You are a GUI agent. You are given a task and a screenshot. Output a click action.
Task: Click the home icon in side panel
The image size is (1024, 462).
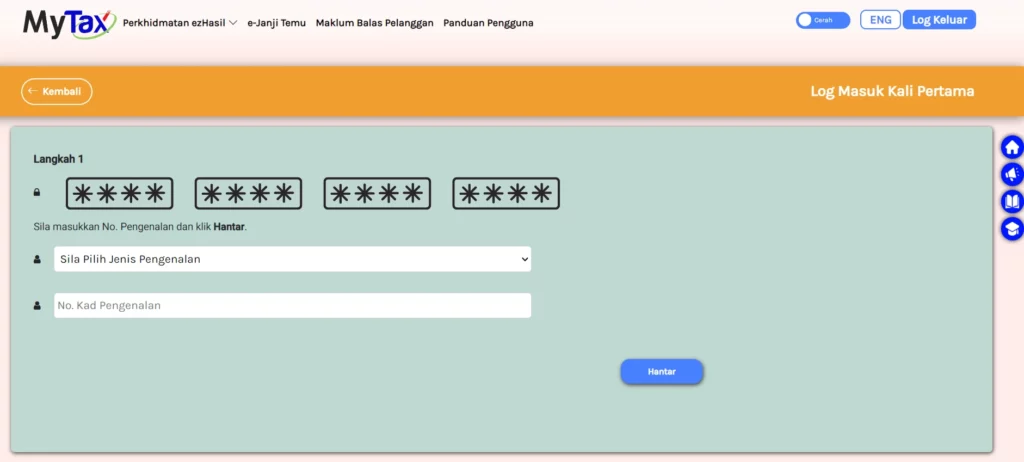pos(1012,148)
